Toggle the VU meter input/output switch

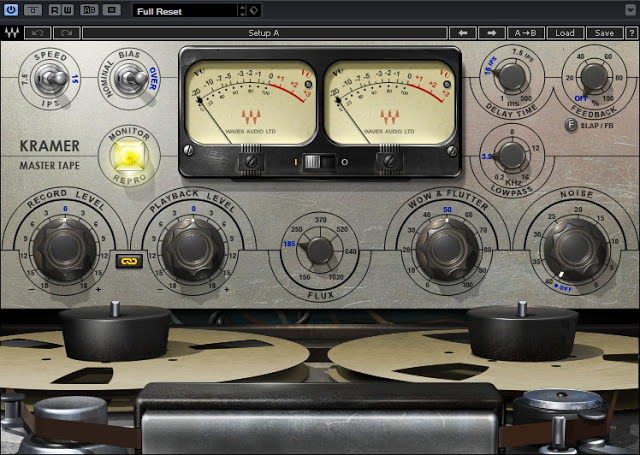pyautogui.click(x=315, y=160)
